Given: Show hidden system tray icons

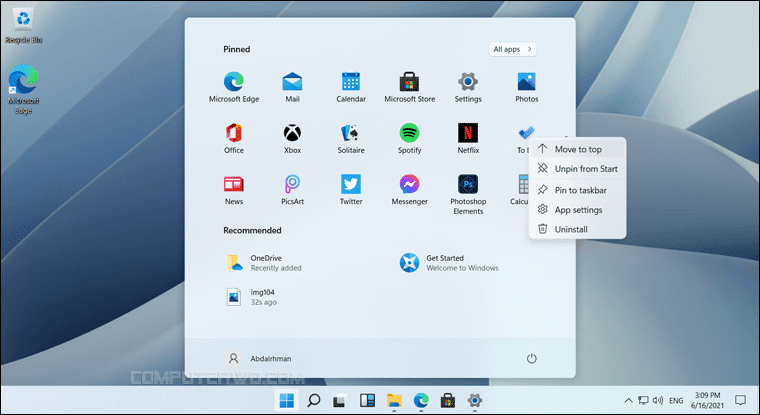Looking at the screenshot, I should pyautogui.click(x=628, y=400).
